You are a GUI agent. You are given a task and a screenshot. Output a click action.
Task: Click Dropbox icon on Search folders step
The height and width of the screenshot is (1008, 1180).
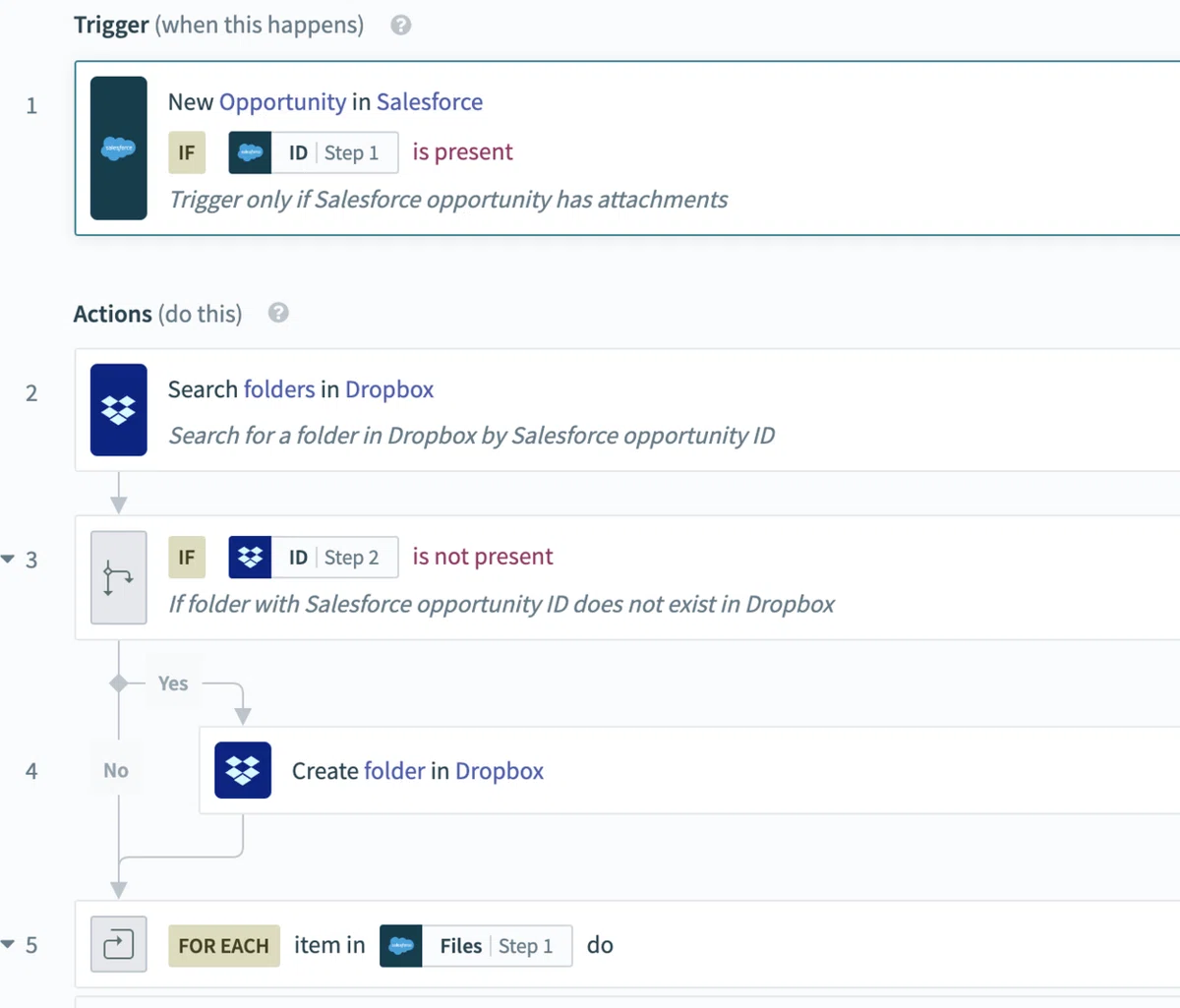point(118,410)
